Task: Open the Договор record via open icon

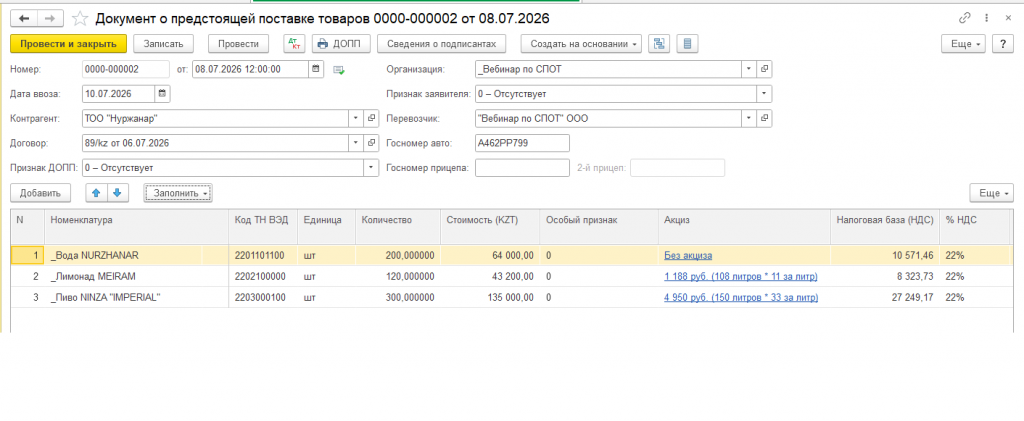Action: (372, 142)
